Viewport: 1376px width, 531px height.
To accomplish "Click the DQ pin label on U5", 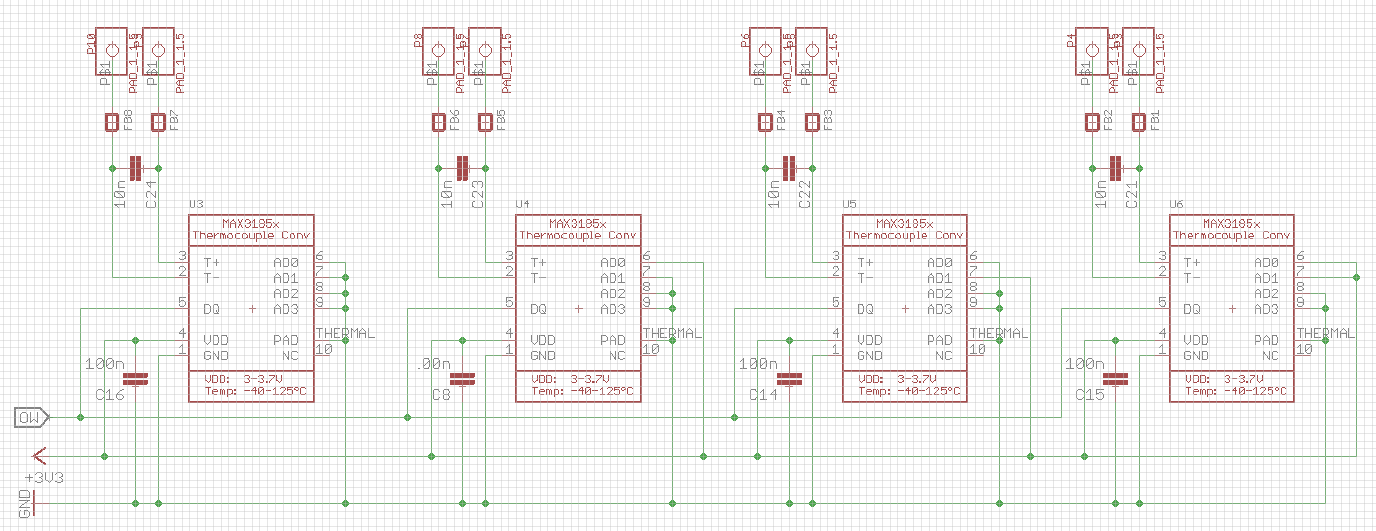I will (866, 309).
